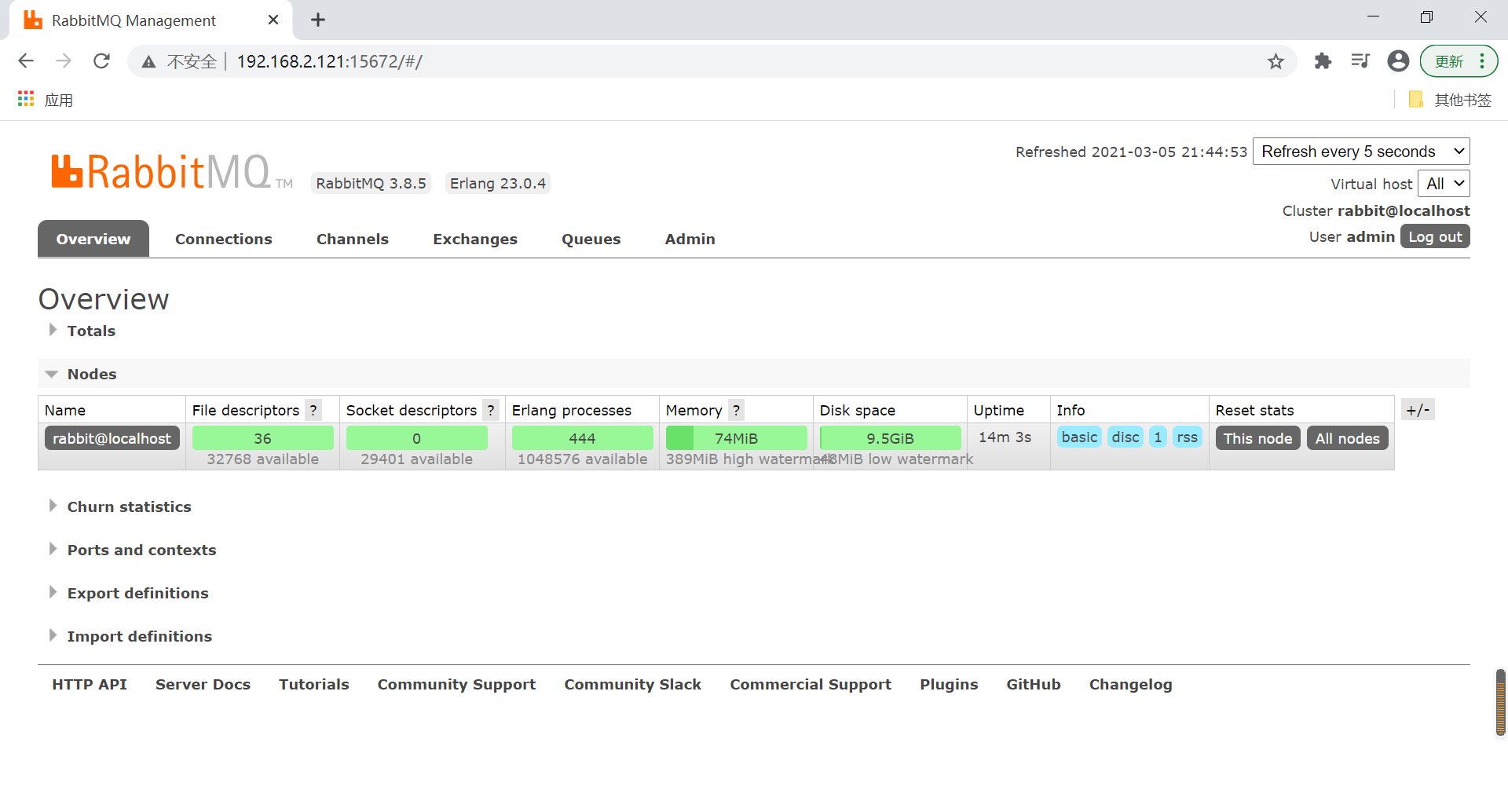The height and width of the screenshot is (812, 1508).
Task: Click the not-secure warning icon
Action: click(148, 62)
